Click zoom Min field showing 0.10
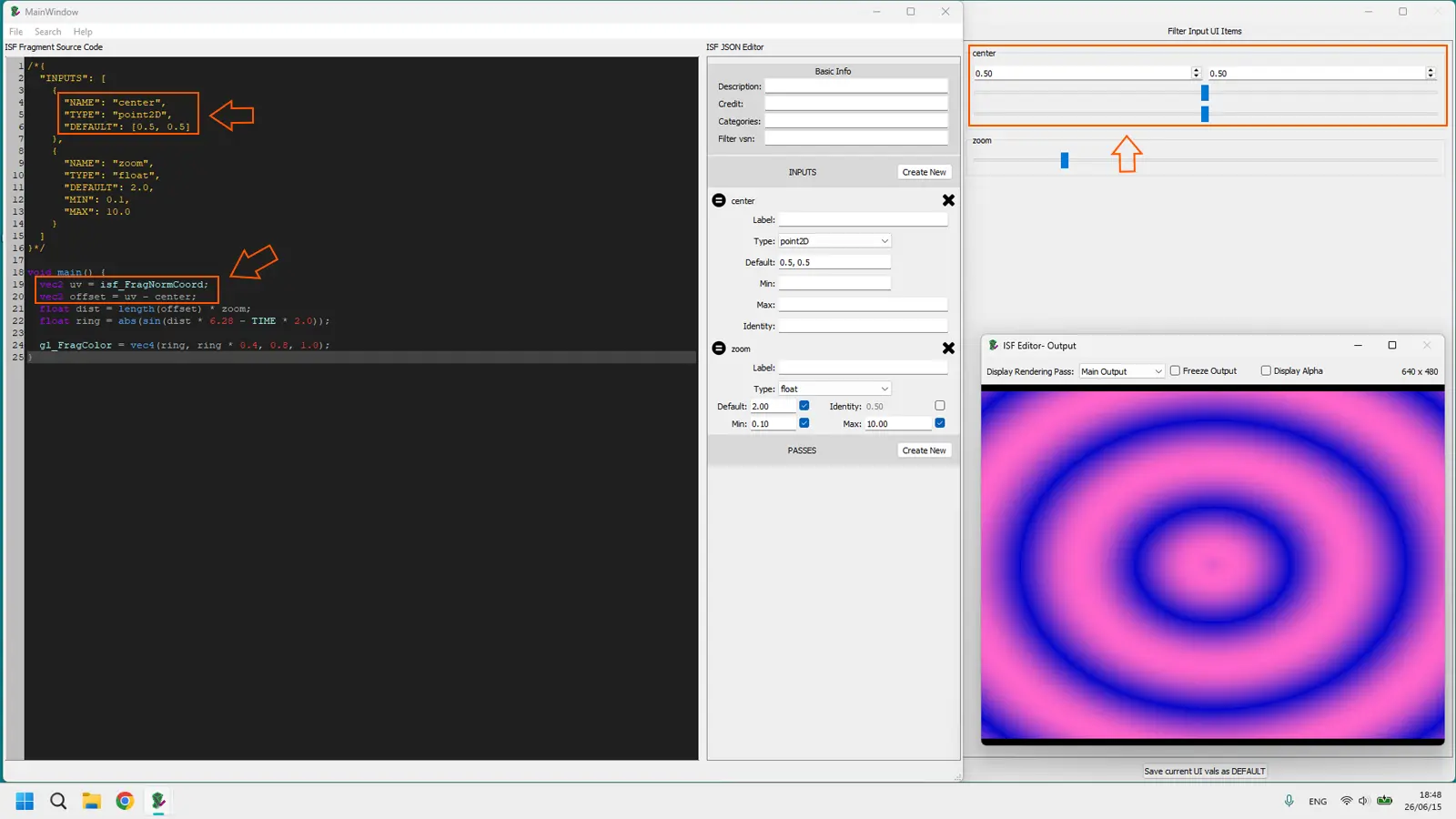The image size is (1456, 819). [x=773, y=424]
